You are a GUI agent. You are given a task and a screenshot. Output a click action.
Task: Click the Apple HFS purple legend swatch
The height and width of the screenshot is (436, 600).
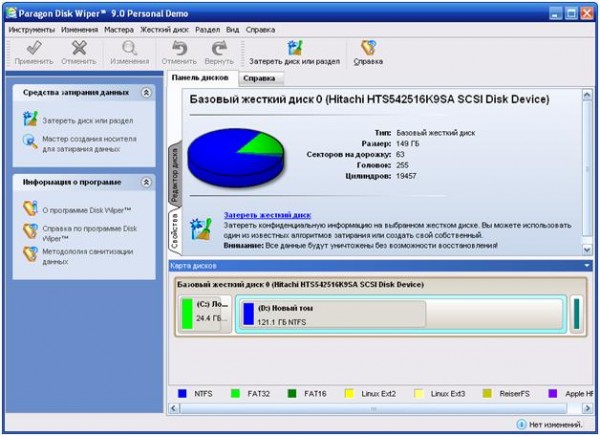[x=553, y=394]
